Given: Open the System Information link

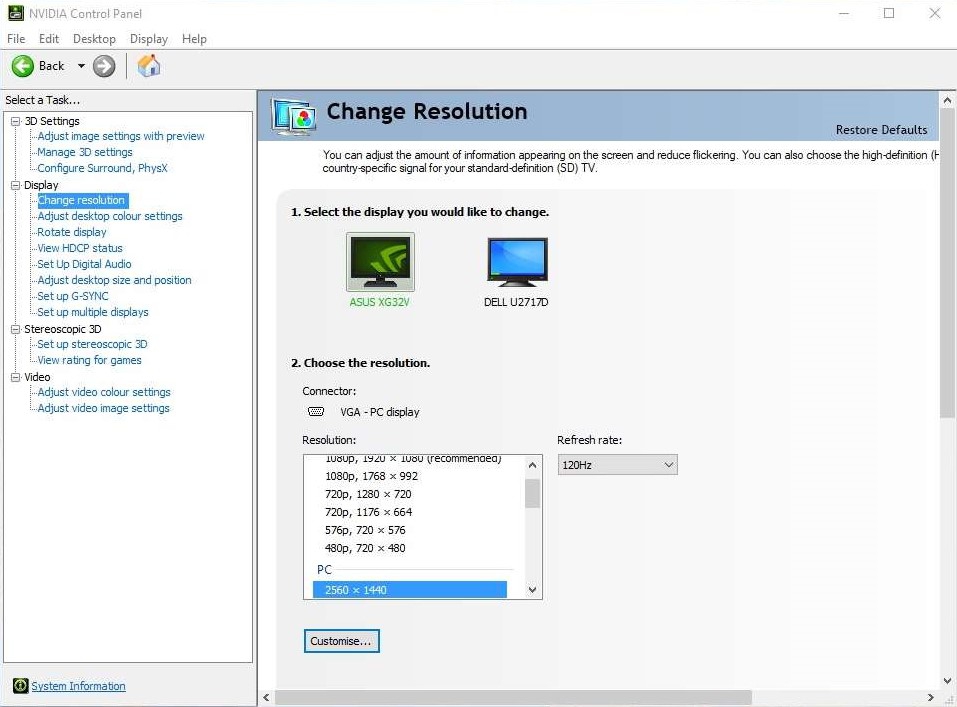Looking at the screenshot, I should point(79,686).
